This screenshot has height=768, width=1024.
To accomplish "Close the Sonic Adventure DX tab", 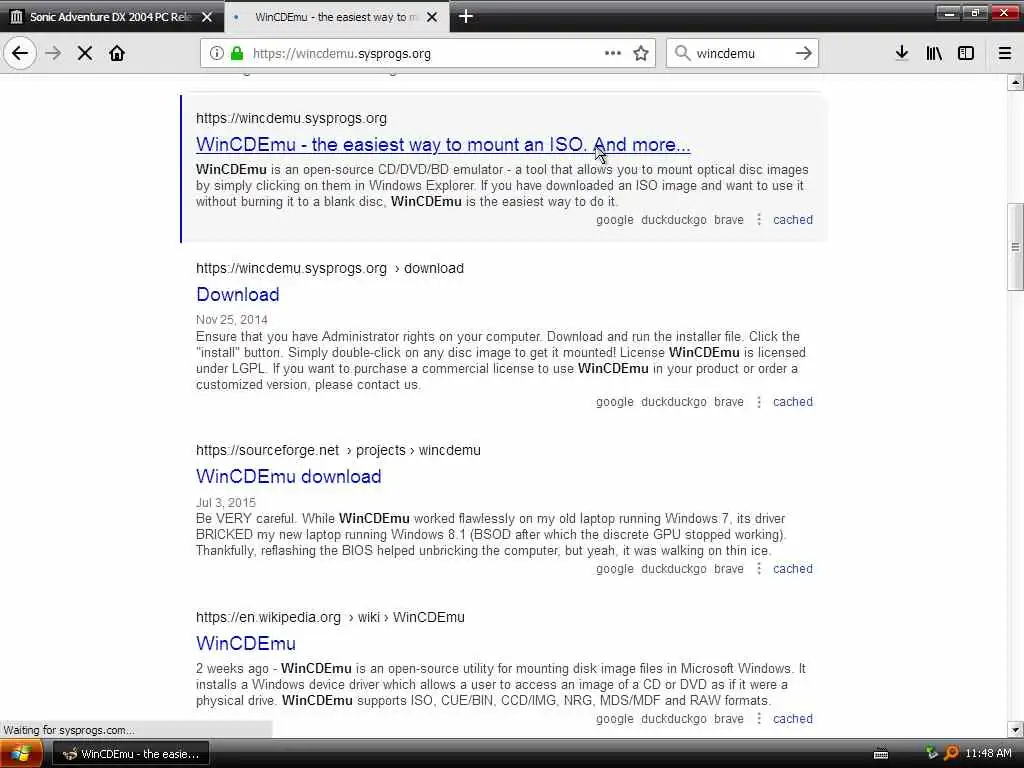I will (207, 17).
